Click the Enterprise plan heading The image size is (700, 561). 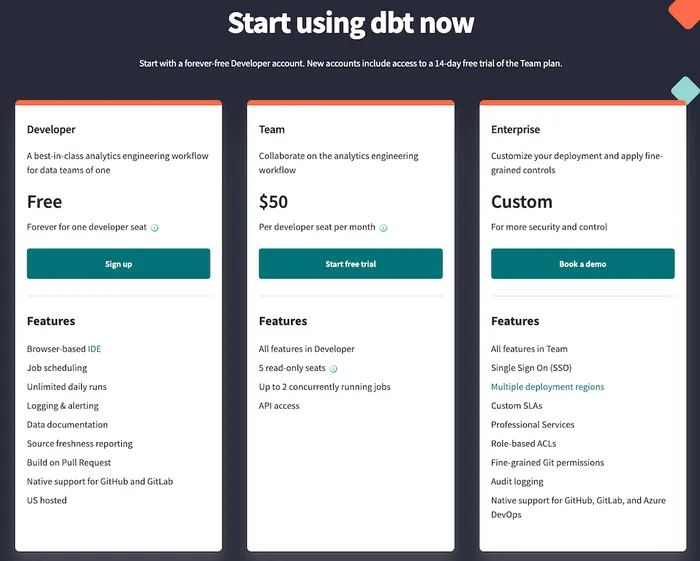[x=515, y=130]
